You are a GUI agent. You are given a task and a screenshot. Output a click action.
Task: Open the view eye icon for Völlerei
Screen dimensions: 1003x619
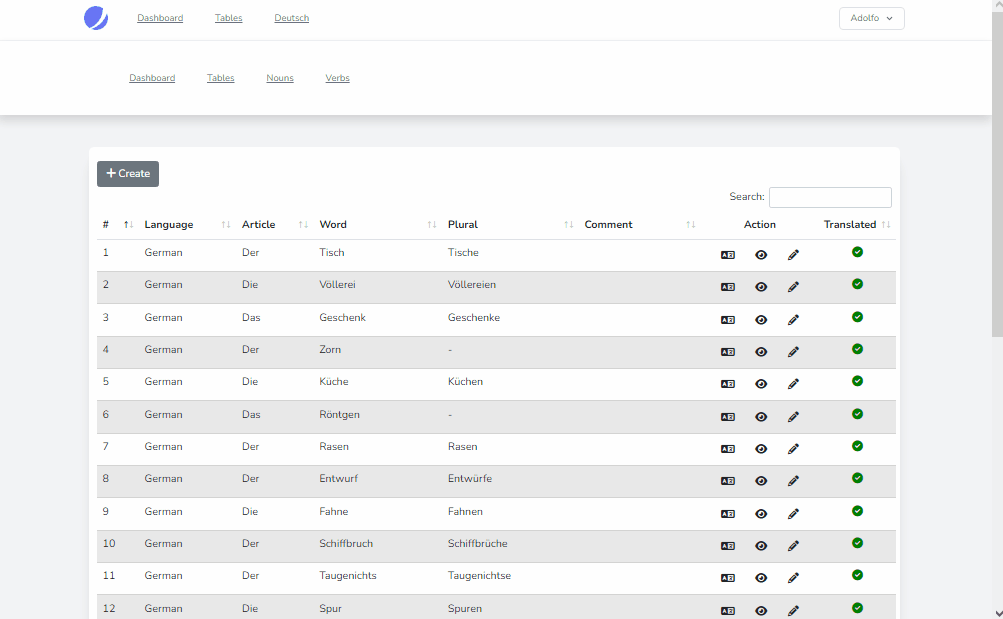click(x=761, y=287)
